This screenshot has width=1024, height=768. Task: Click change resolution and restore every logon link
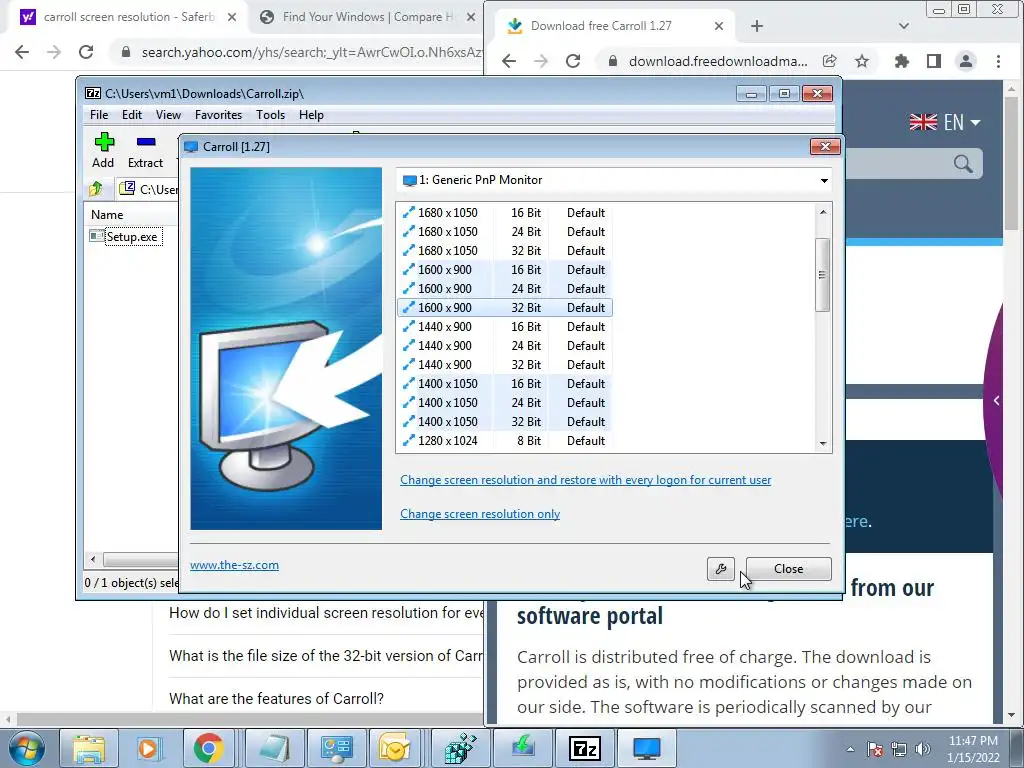click(585, 480)
